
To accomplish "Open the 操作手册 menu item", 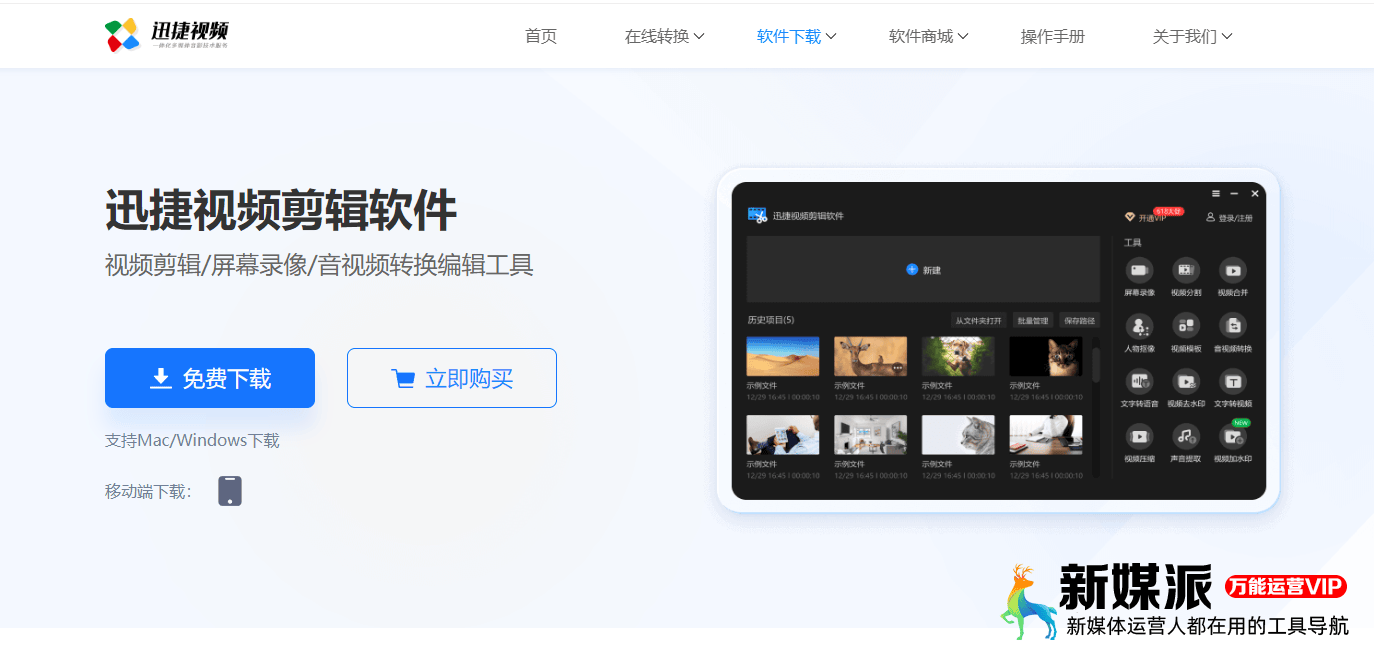I will 1053,35.
